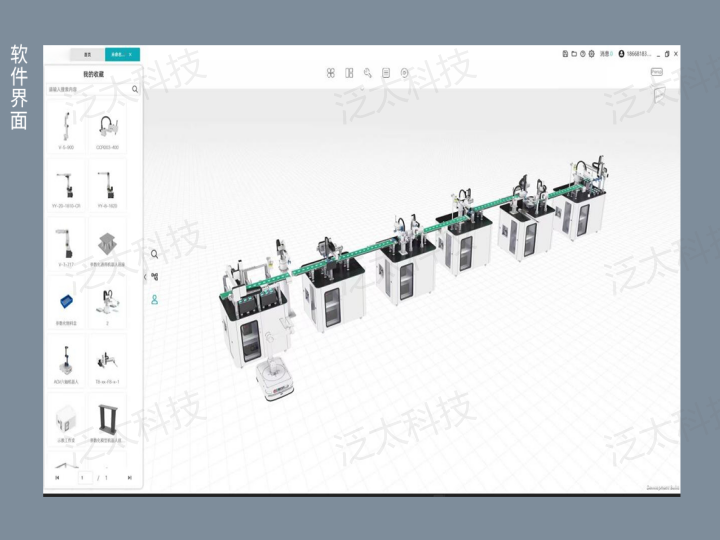This screenshot has height=540, width=720.
Task: Click the search icon in favorites panel
Action: tap(135, 89)
